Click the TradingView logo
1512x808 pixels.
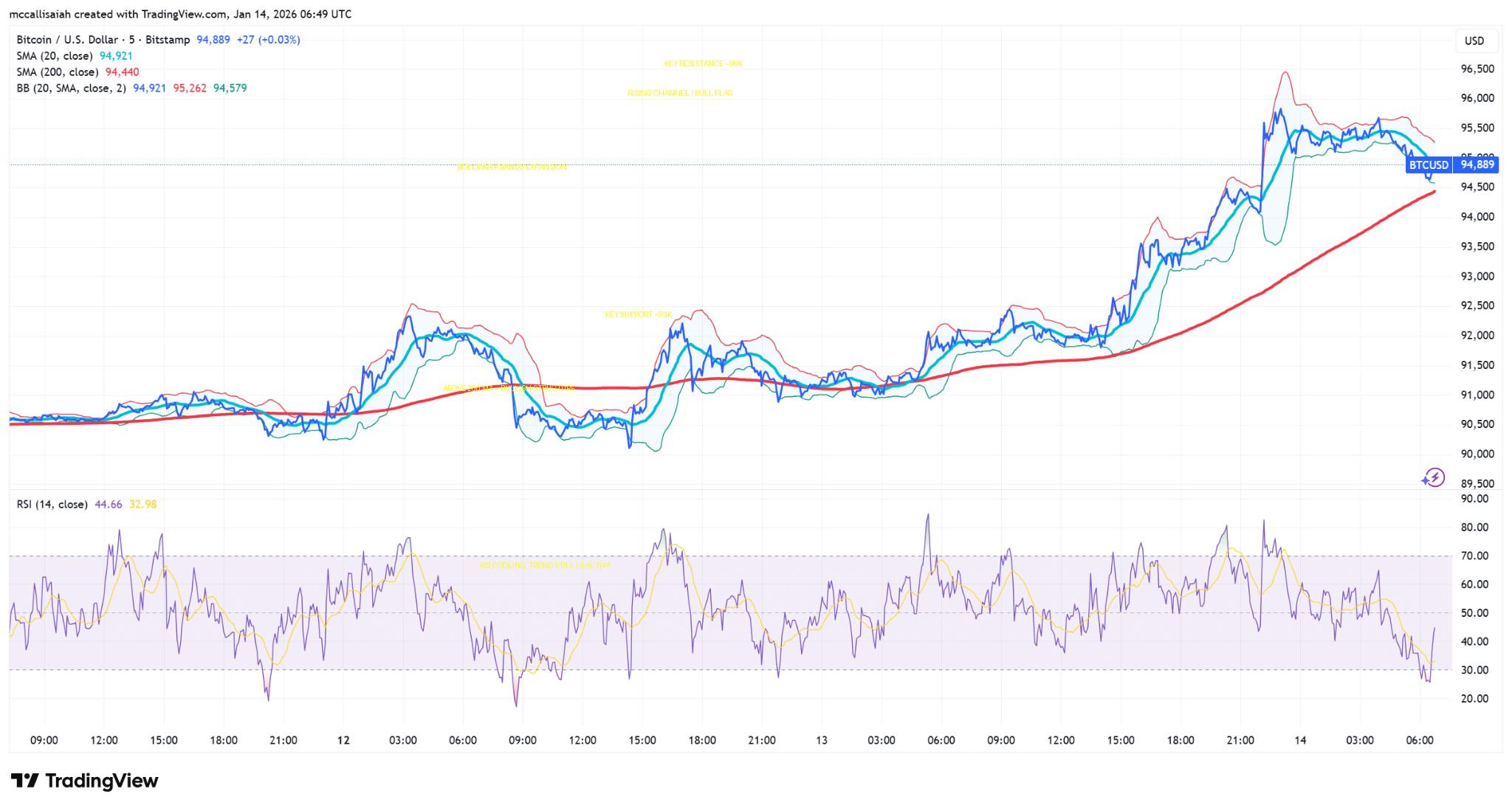pos(83,781)
